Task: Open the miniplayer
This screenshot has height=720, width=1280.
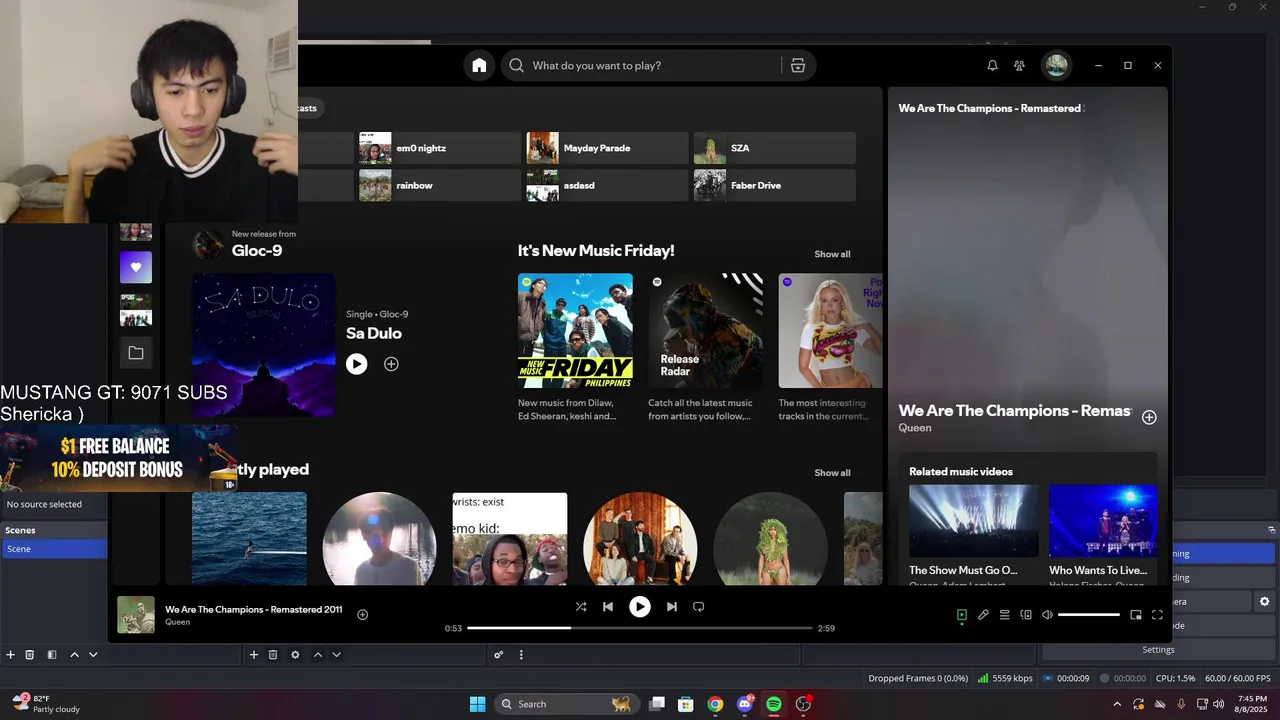Action: pyautogui.click(x=1136, y=615)
